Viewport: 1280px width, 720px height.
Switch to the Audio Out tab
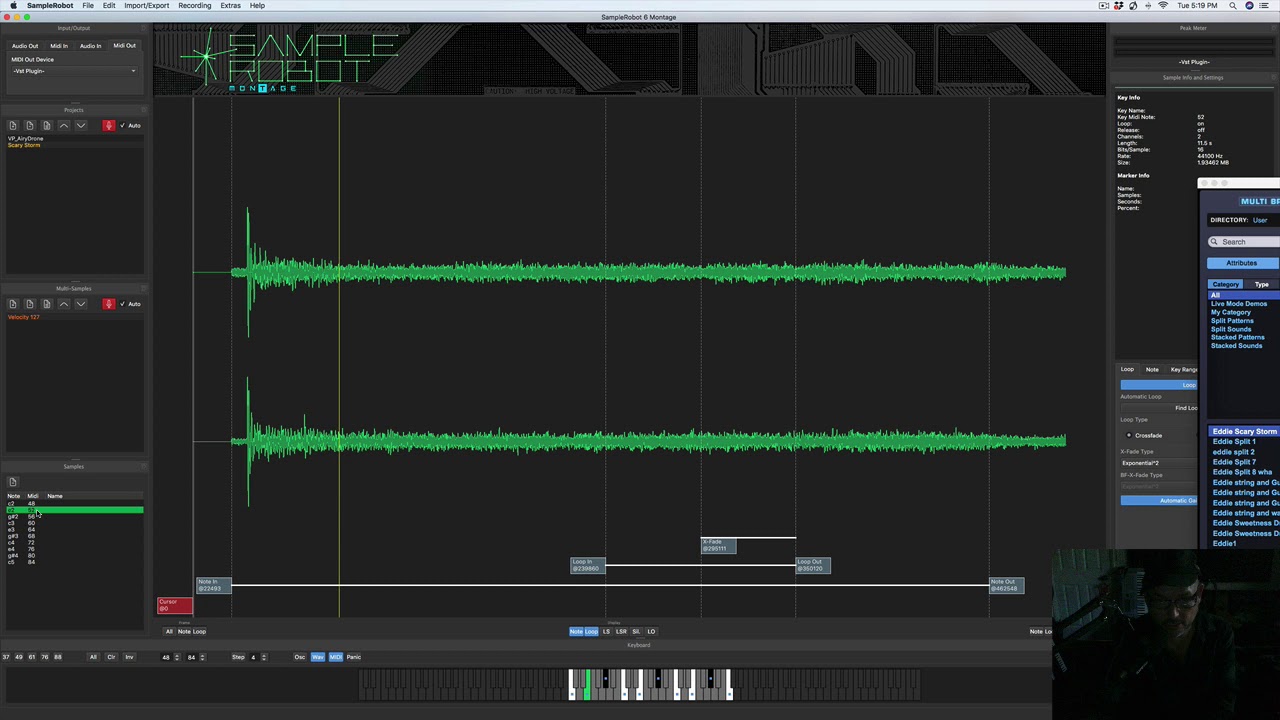pos(25,46)
